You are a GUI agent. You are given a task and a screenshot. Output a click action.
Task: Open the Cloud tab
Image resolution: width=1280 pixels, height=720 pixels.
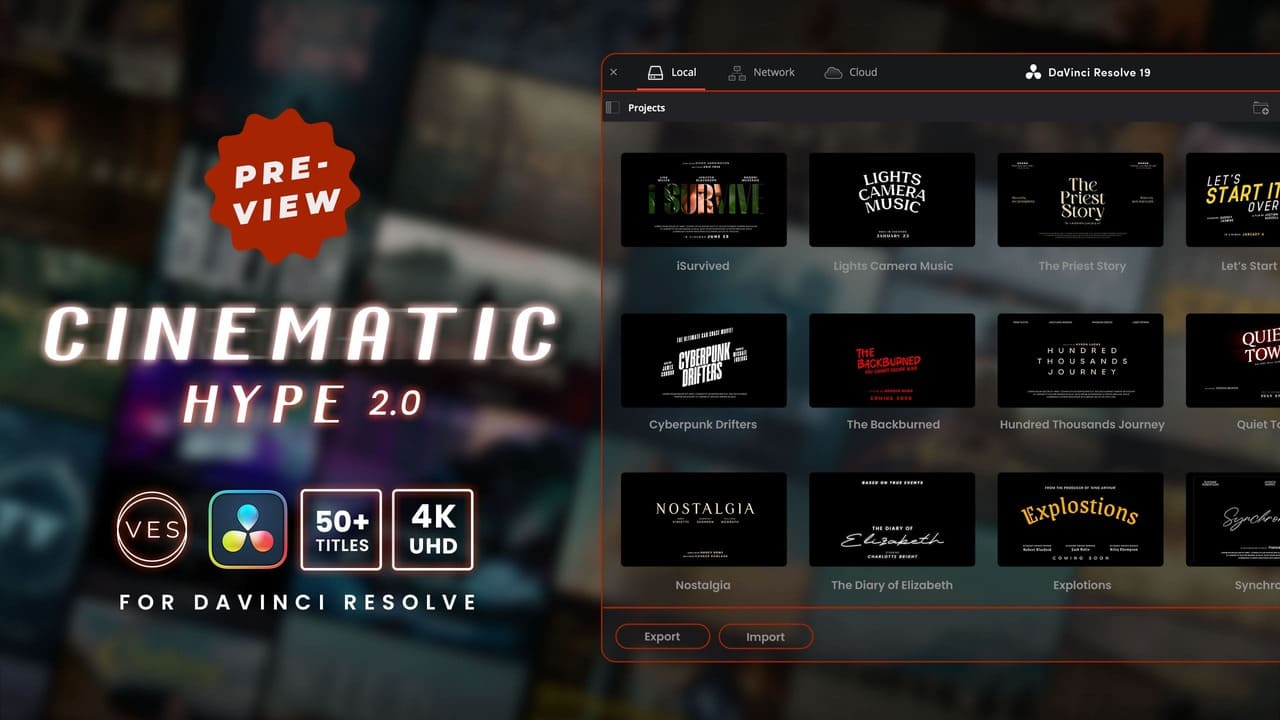tap(850, 72)
